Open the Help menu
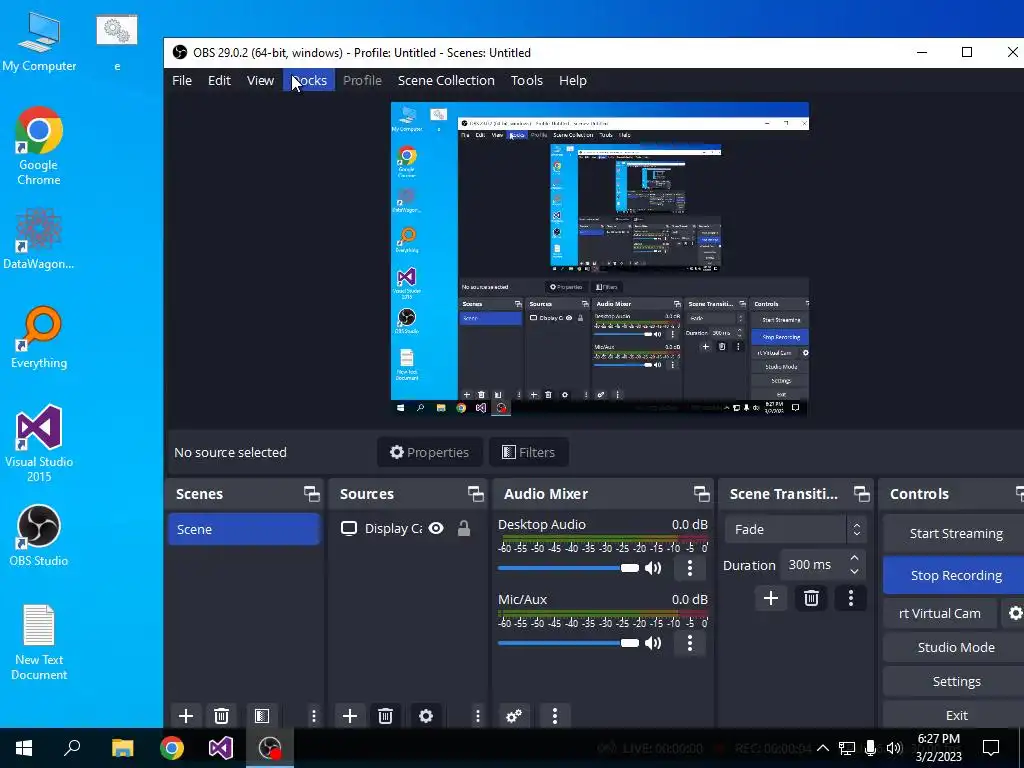The width and height of the screenshot is (1024, 768). point(573,80)
